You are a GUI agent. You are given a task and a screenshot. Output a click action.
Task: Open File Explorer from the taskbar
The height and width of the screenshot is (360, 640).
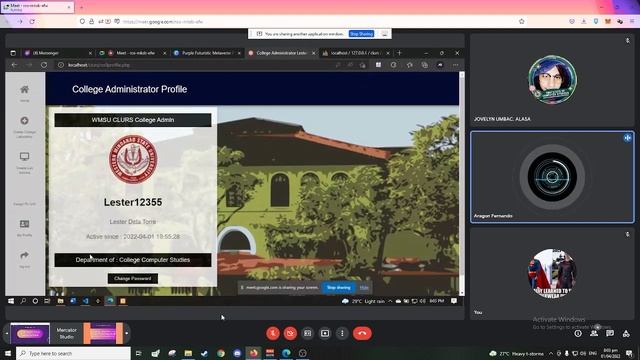pyautogui.click(x=188, y=353)
